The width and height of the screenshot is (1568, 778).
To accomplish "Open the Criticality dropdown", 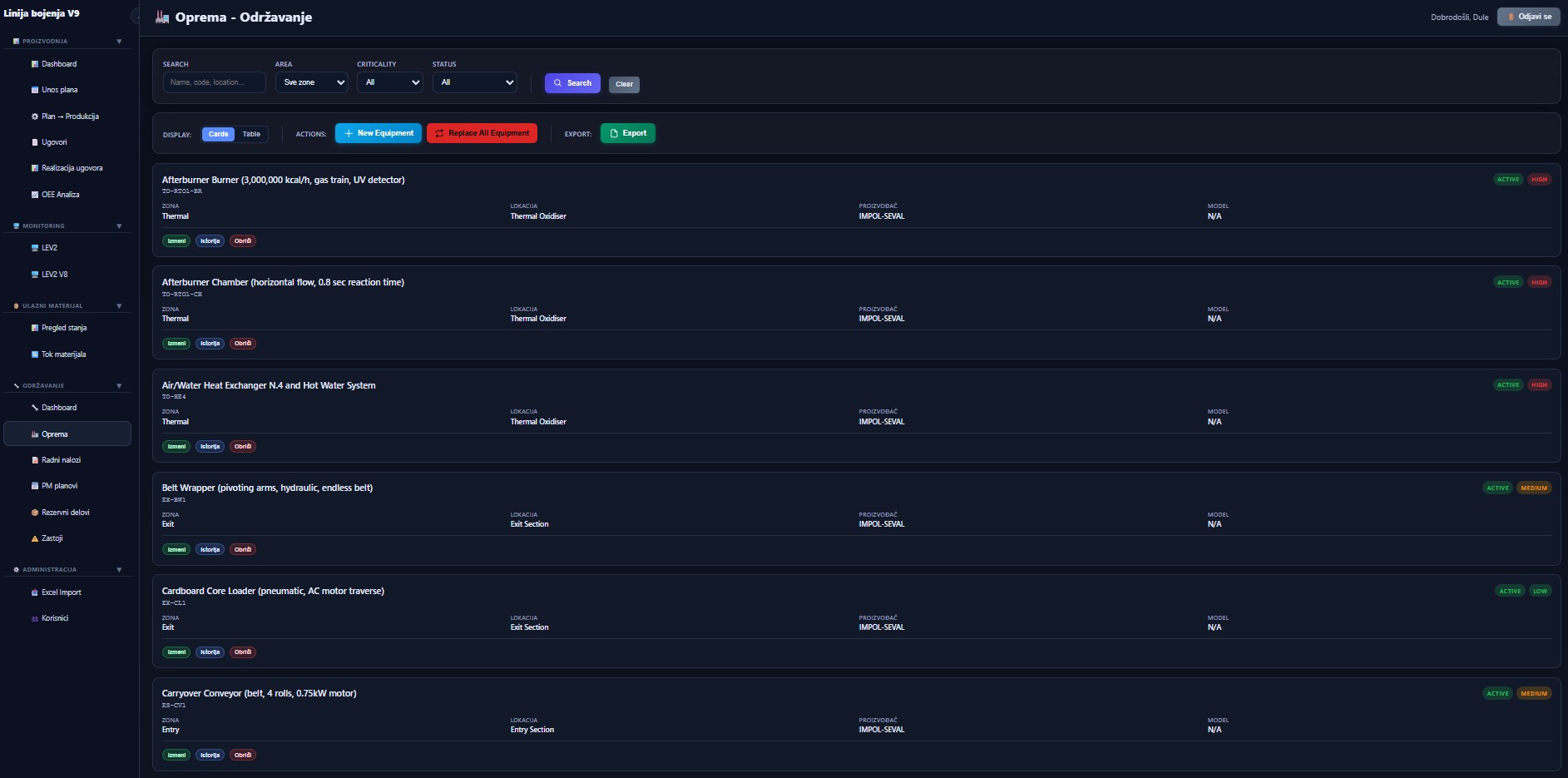I will [x=390, y=82].
